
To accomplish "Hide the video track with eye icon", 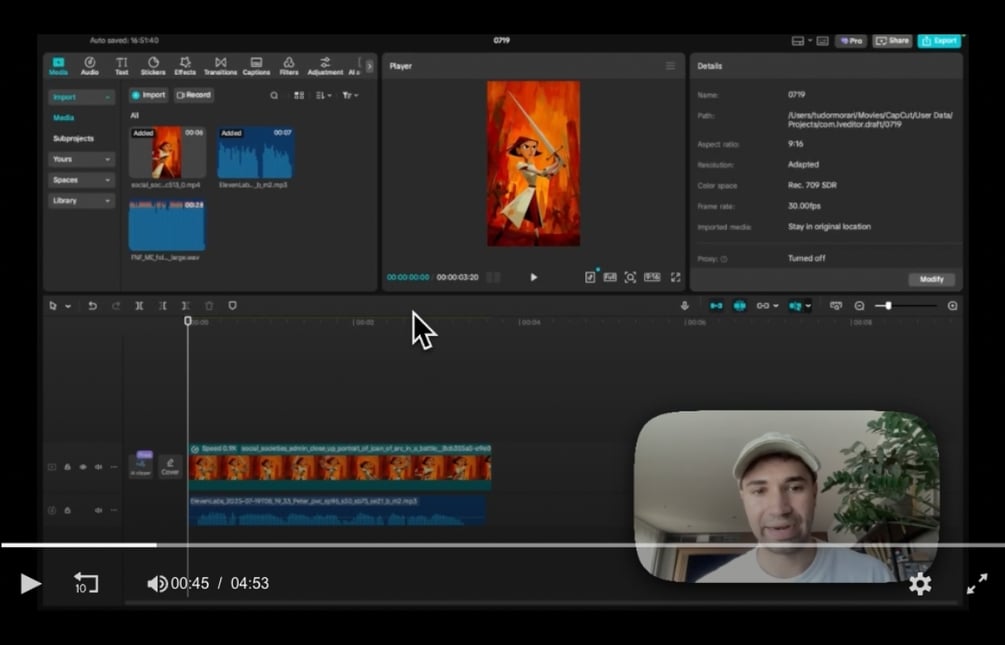I will [x=83, y=467].
